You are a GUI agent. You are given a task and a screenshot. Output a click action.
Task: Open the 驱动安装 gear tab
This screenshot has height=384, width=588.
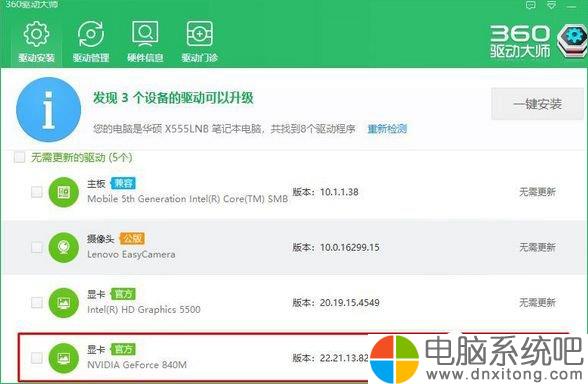coord(36,41)
